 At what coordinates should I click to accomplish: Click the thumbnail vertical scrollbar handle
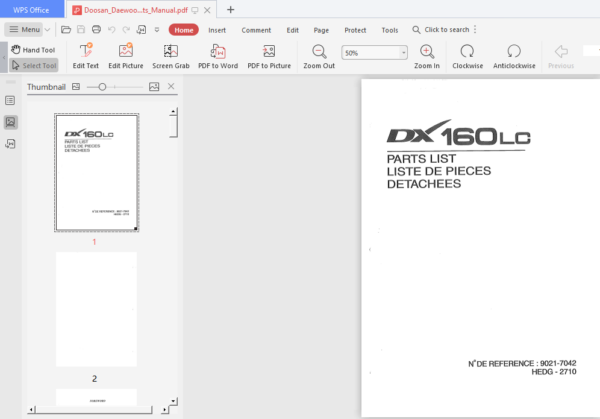(x=173, y=126)
